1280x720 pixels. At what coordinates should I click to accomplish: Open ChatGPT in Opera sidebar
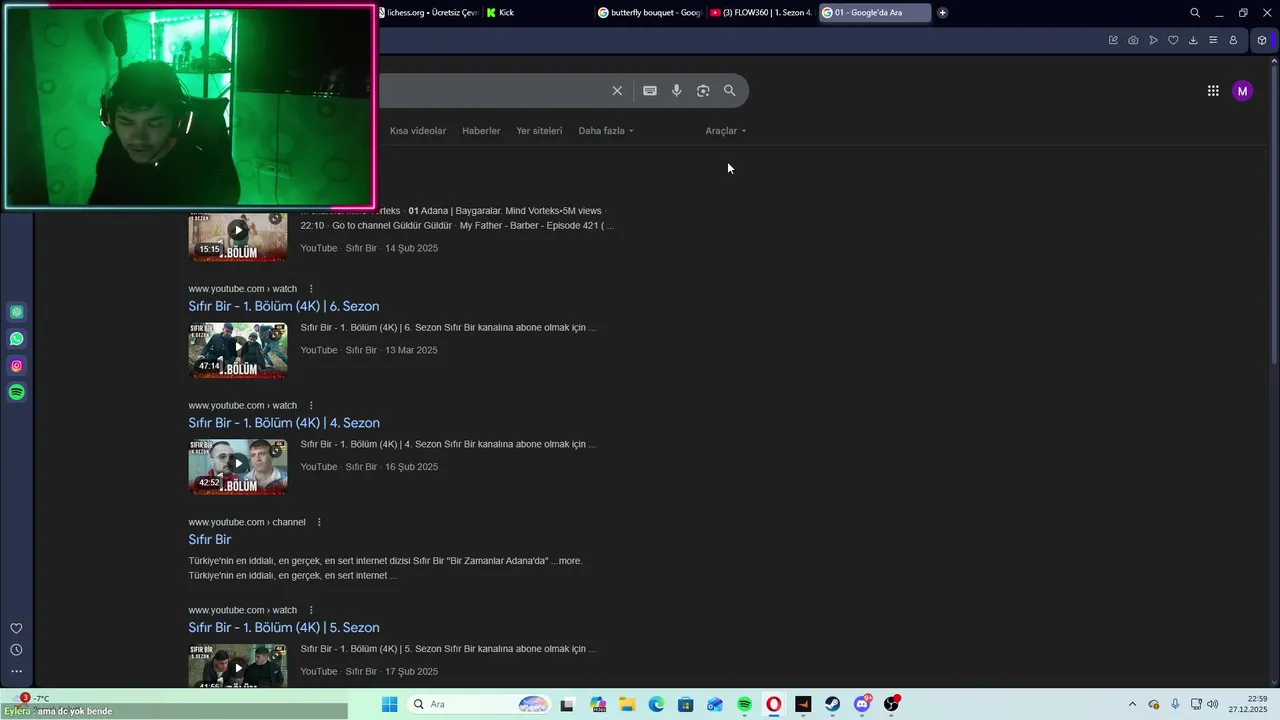click(x=17, y=312)
